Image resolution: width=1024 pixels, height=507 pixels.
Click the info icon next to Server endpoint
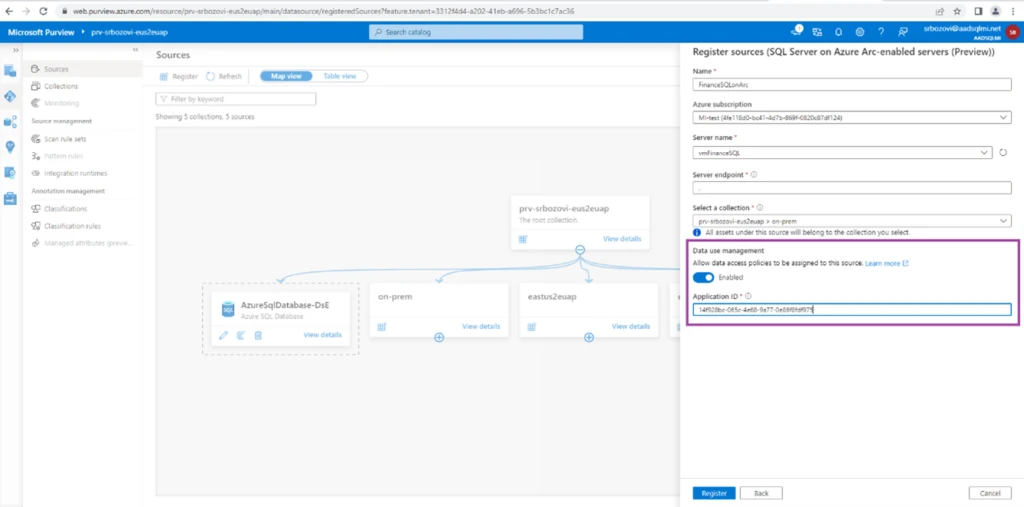click(754, 174)
